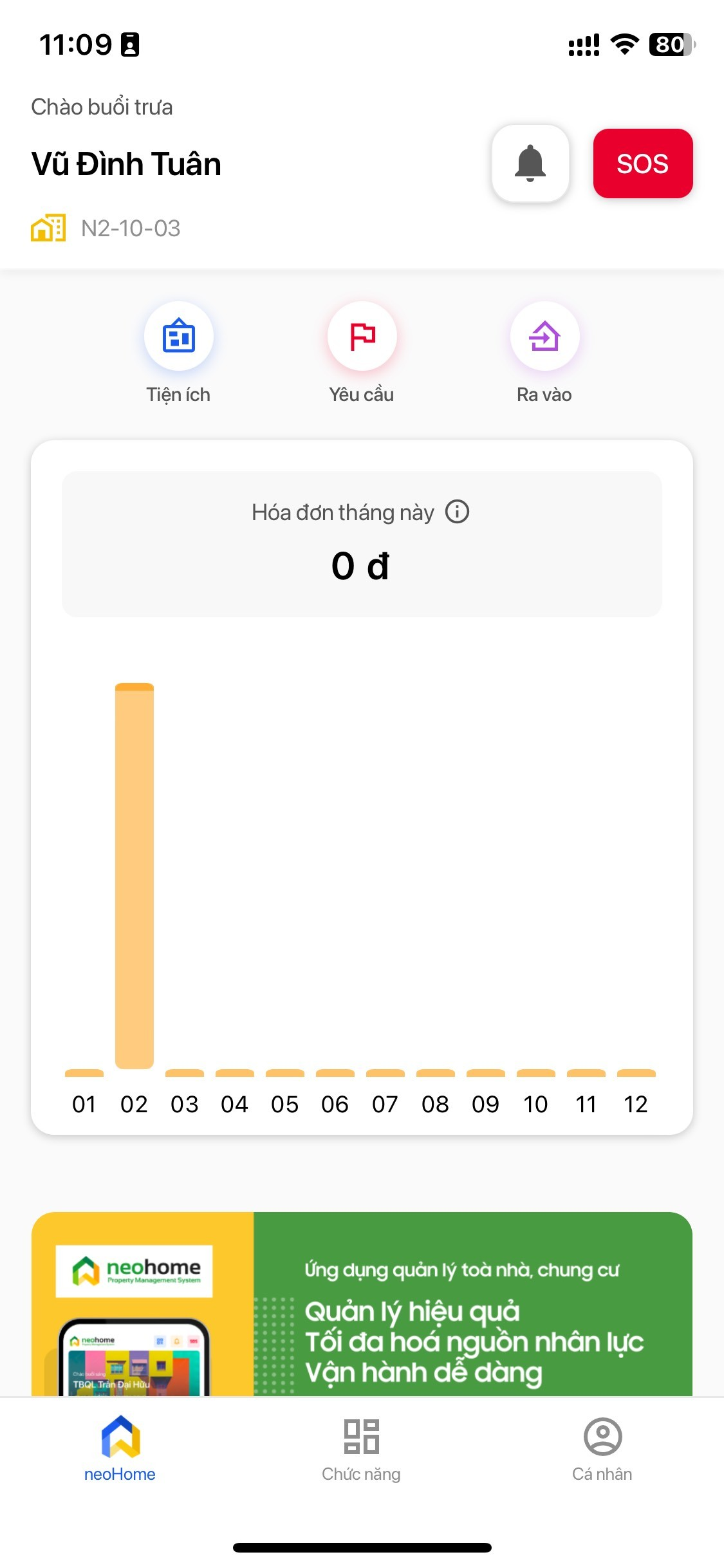Tap the apartment building icon near N2-10-03

tap(48, 229)
